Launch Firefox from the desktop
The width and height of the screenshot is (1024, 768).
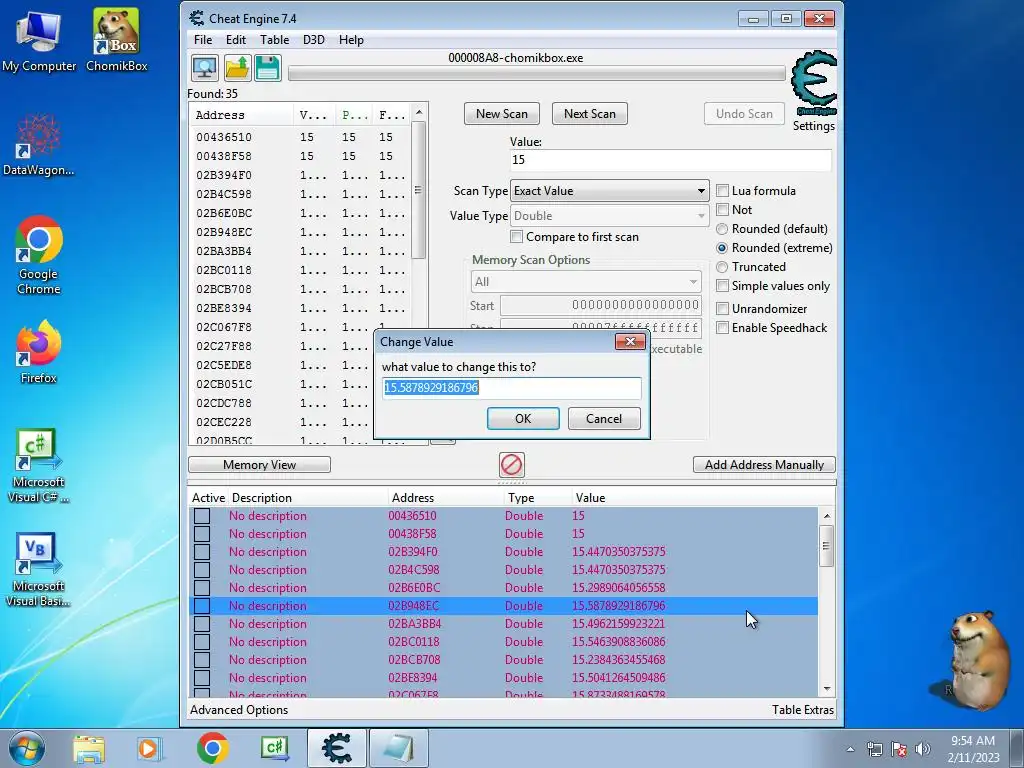tap(39, 352)
